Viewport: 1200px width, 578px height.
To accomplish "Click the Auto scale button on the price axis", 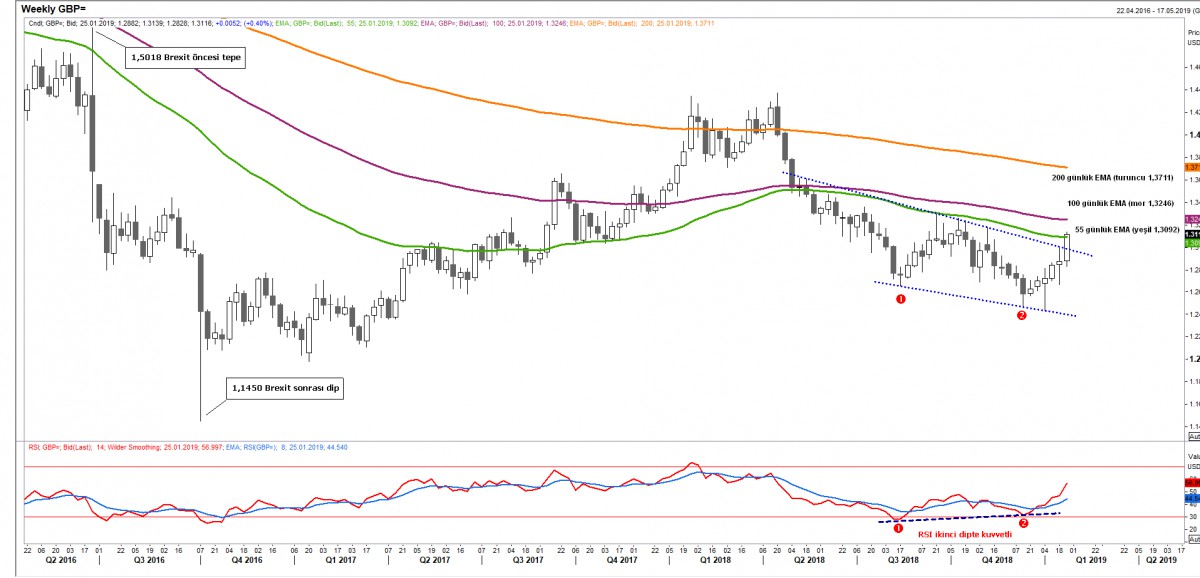I will (x=1193, y=465).
